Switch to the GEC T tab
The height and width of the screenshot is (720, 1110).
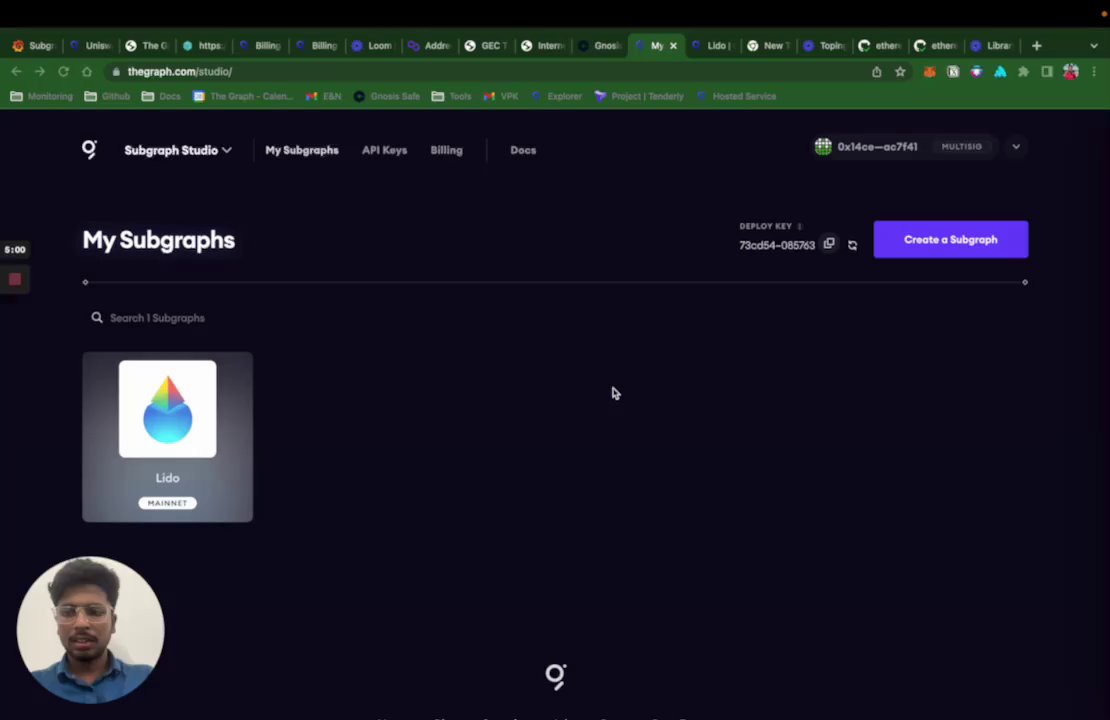(x=487, y=45)
